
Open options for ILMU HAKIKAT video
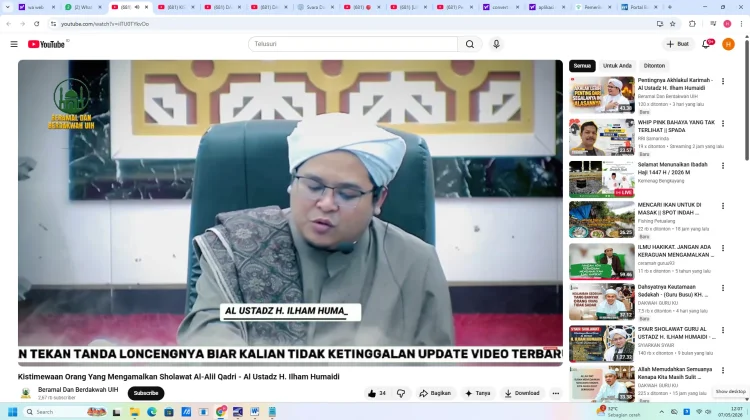(723, 248)
